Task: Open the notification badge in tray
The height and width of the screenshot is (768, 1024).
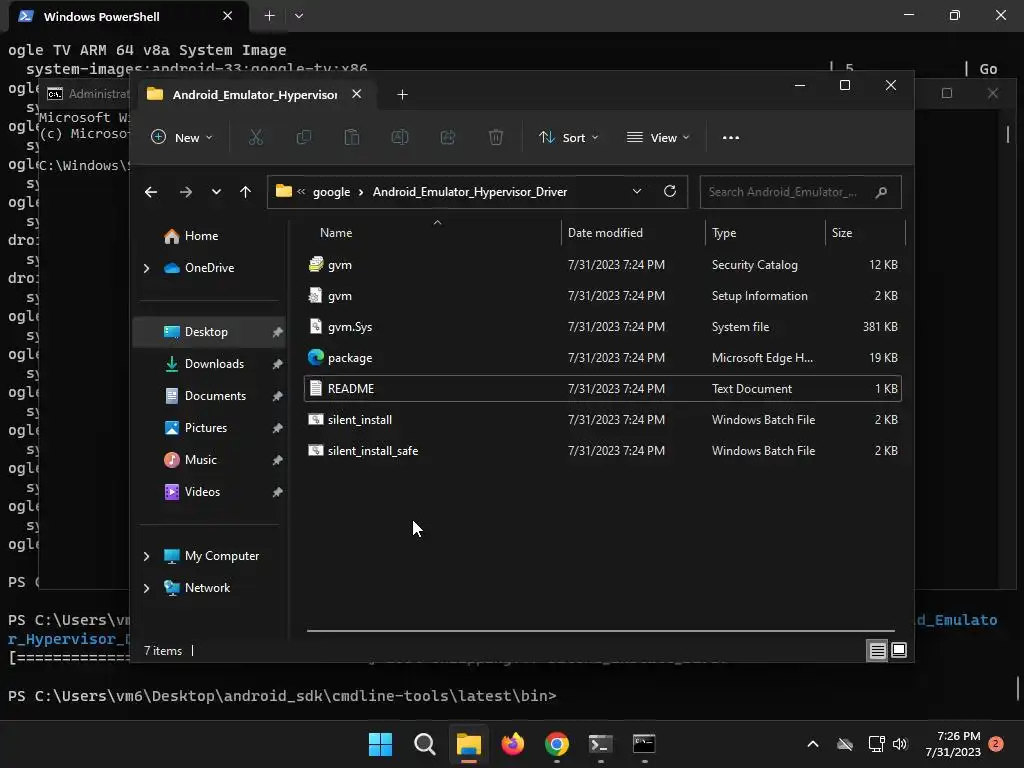Action: [x=996, y=744]
